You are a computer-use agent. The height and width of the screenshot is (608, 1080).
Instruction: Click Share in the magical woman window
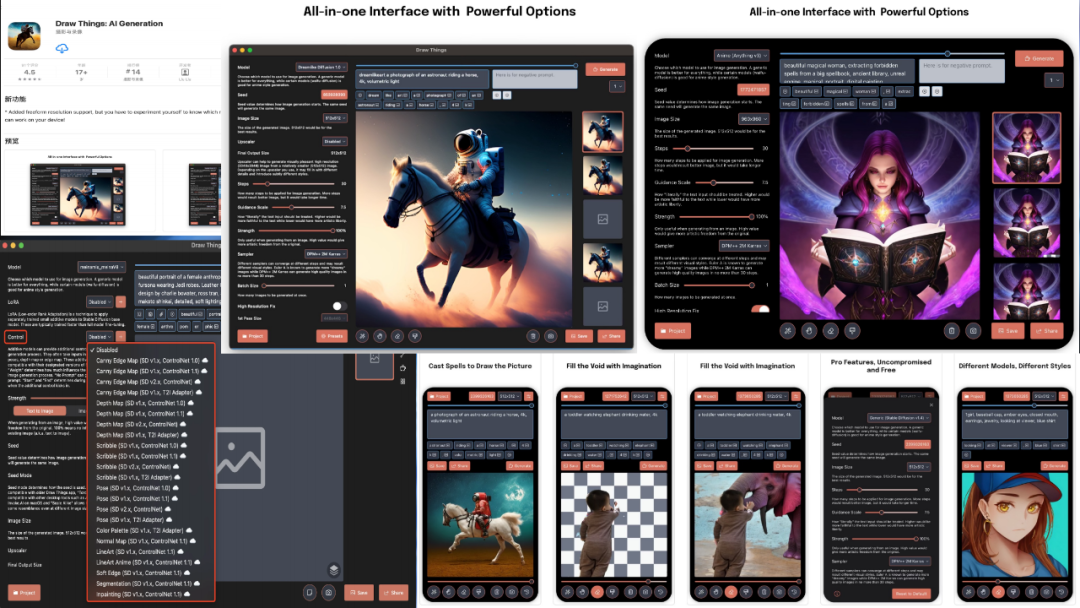click(x=1047, y=331)
